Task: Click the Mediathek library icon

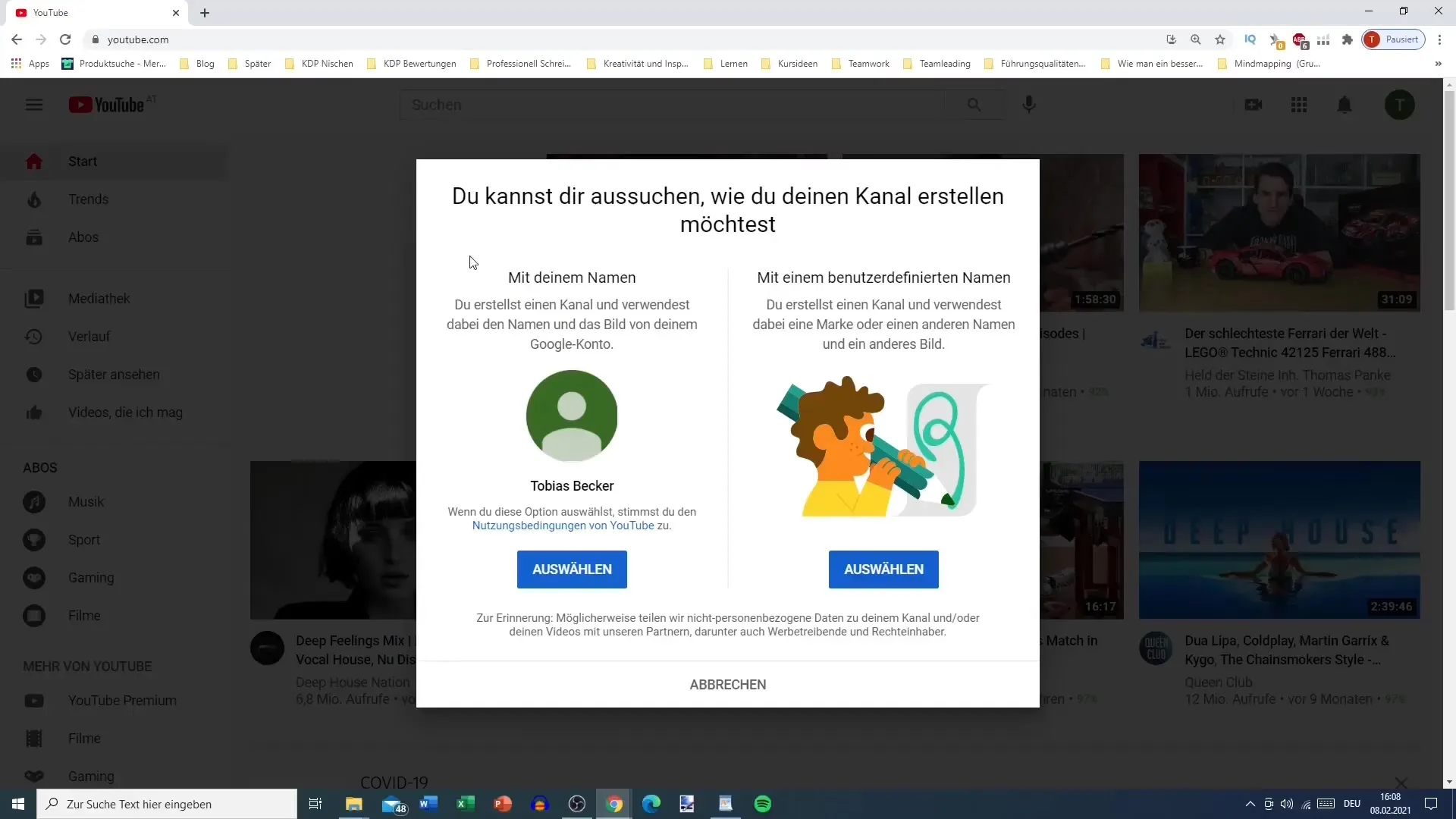Action: 33,298
